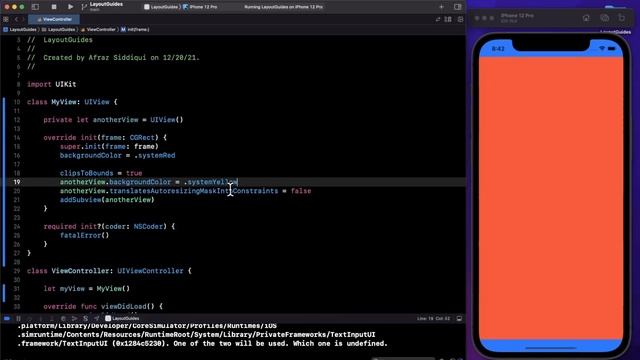Click '.systemRed' color value
640x360 pixels.
[x=155, y=156]
